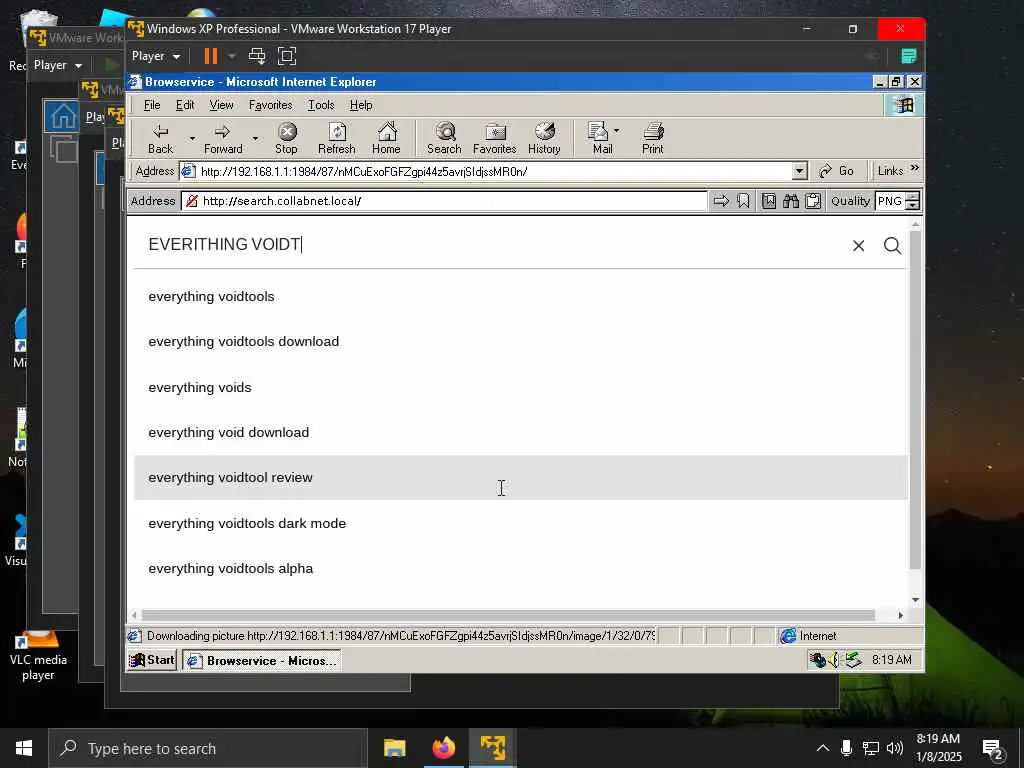Stop page loading in Internet Explorer

(287, 138)
